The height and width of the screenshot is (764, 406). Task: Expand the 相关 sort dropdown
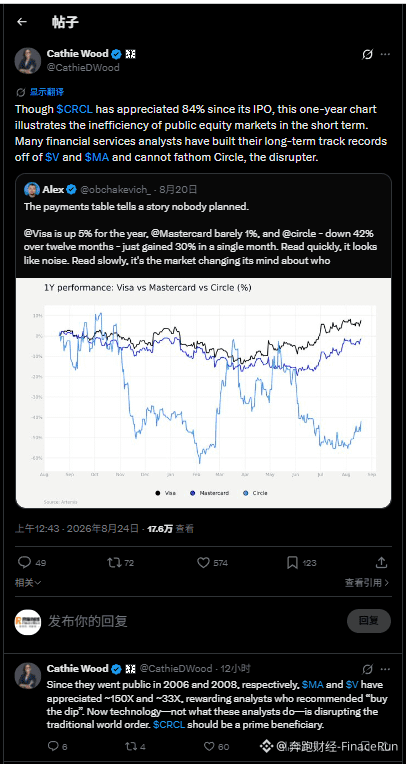28,582
